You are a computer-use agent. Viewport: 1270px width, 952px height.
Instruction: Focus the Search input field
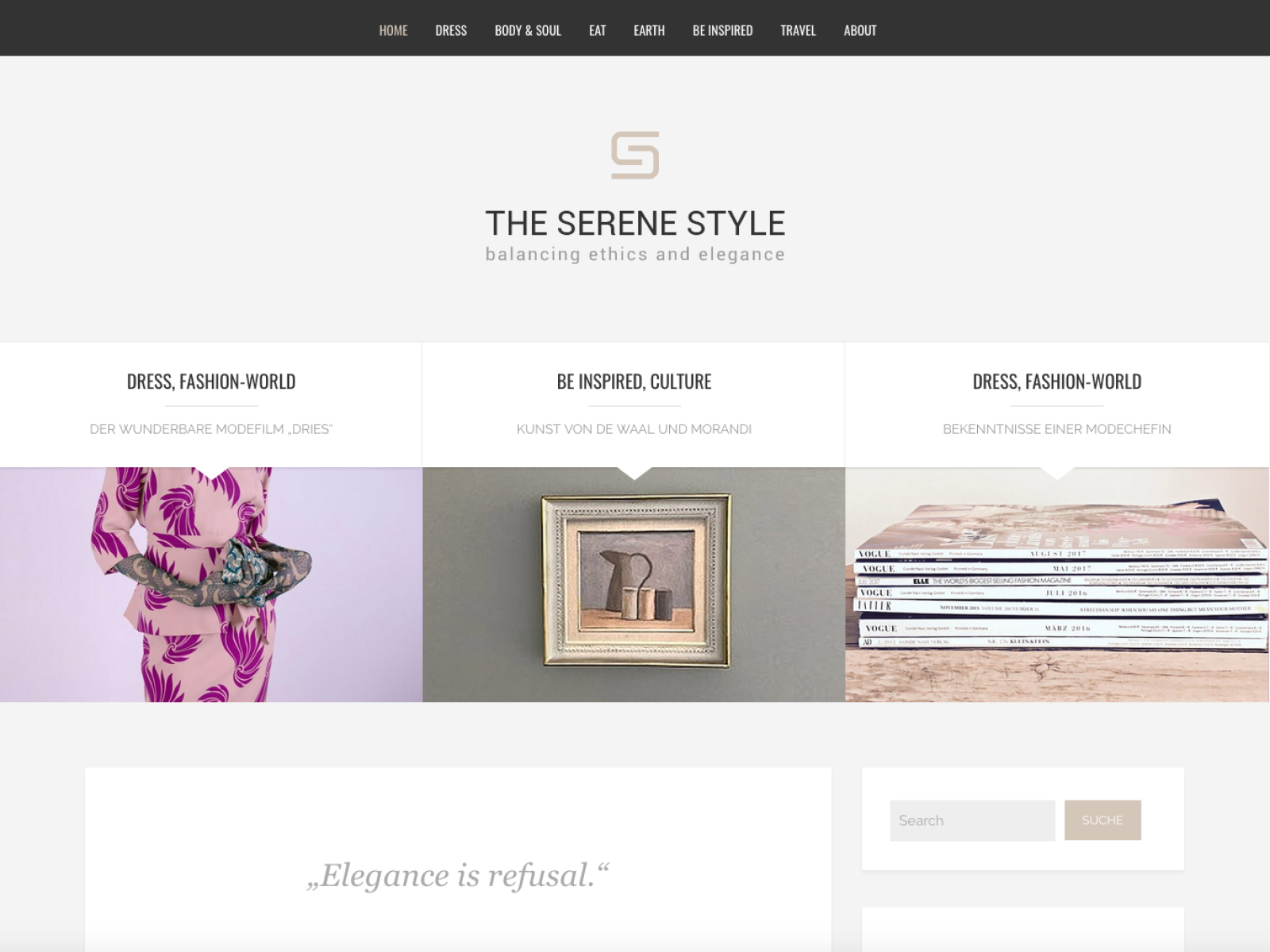[972, 820]
